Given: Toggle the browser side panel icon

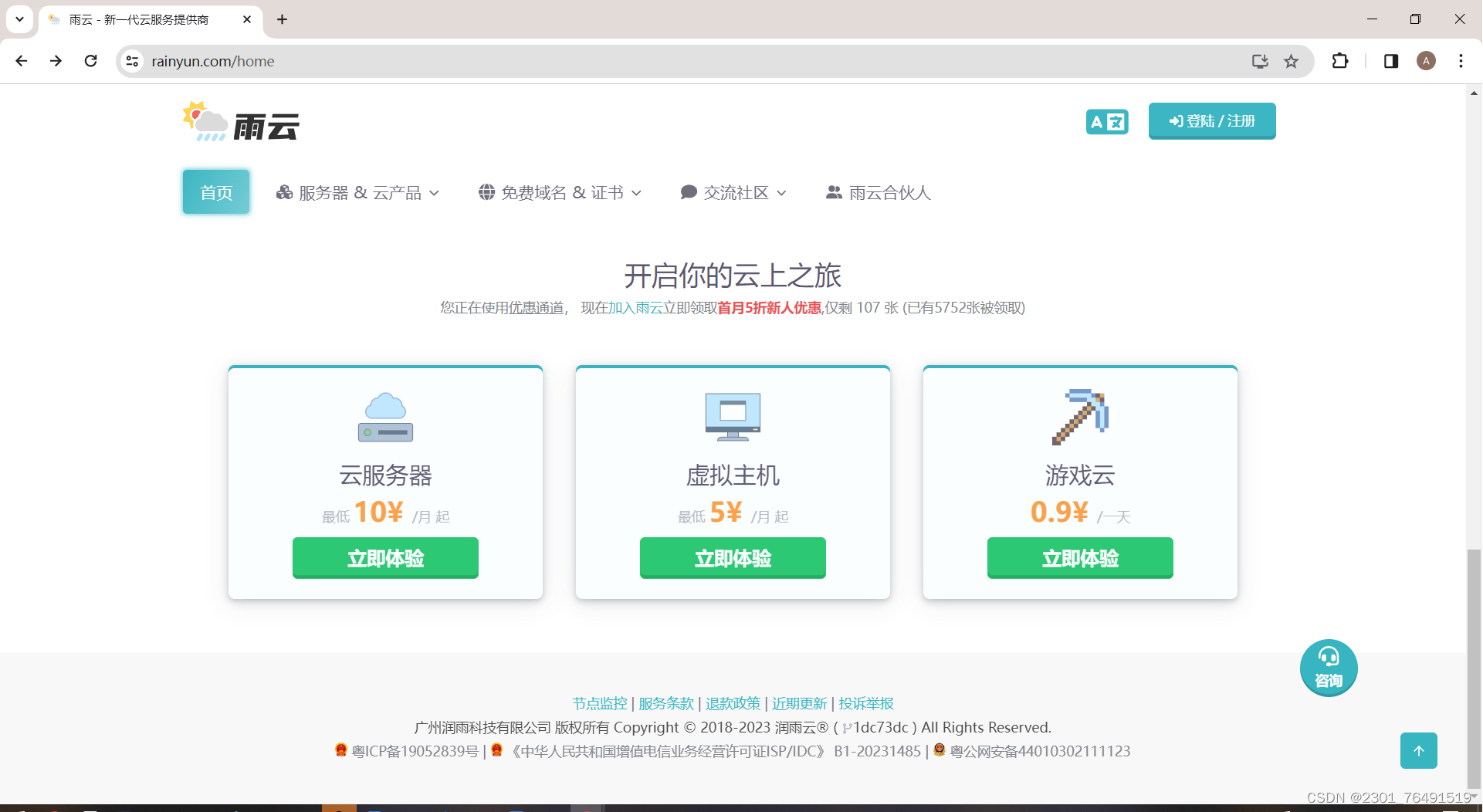Looking at the screenshot, I should pyautogui.click(x=1391, y=61).
